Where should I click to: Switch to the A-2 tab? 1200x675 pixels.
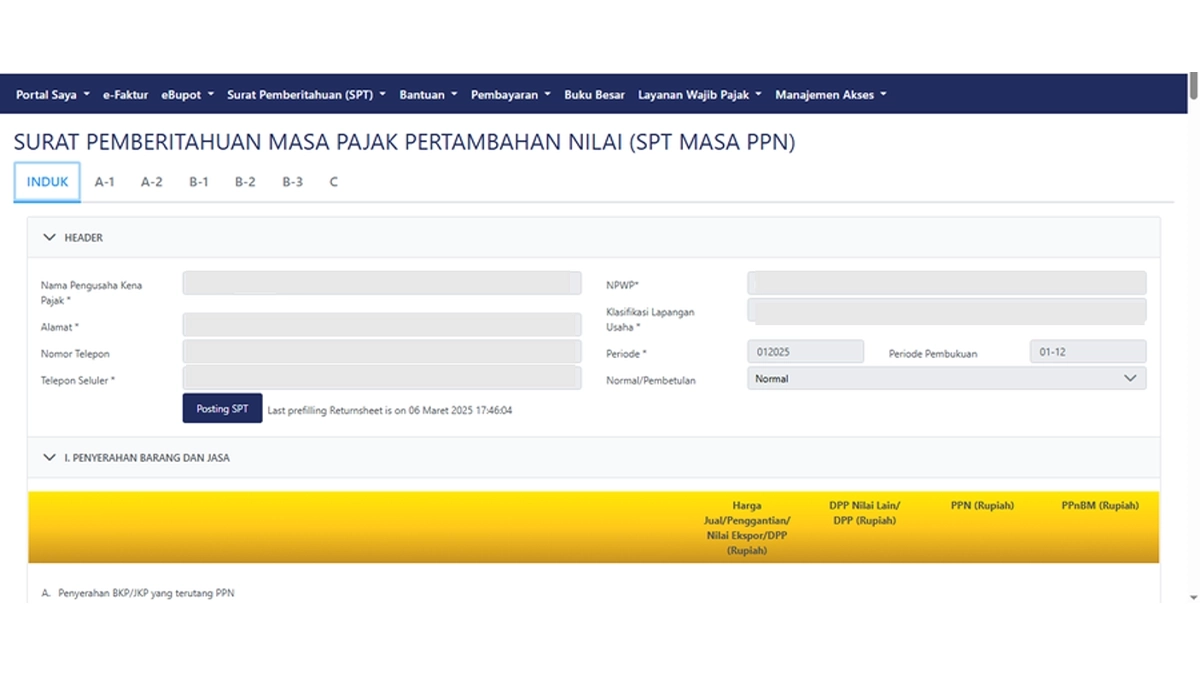(x=151, y=182)
